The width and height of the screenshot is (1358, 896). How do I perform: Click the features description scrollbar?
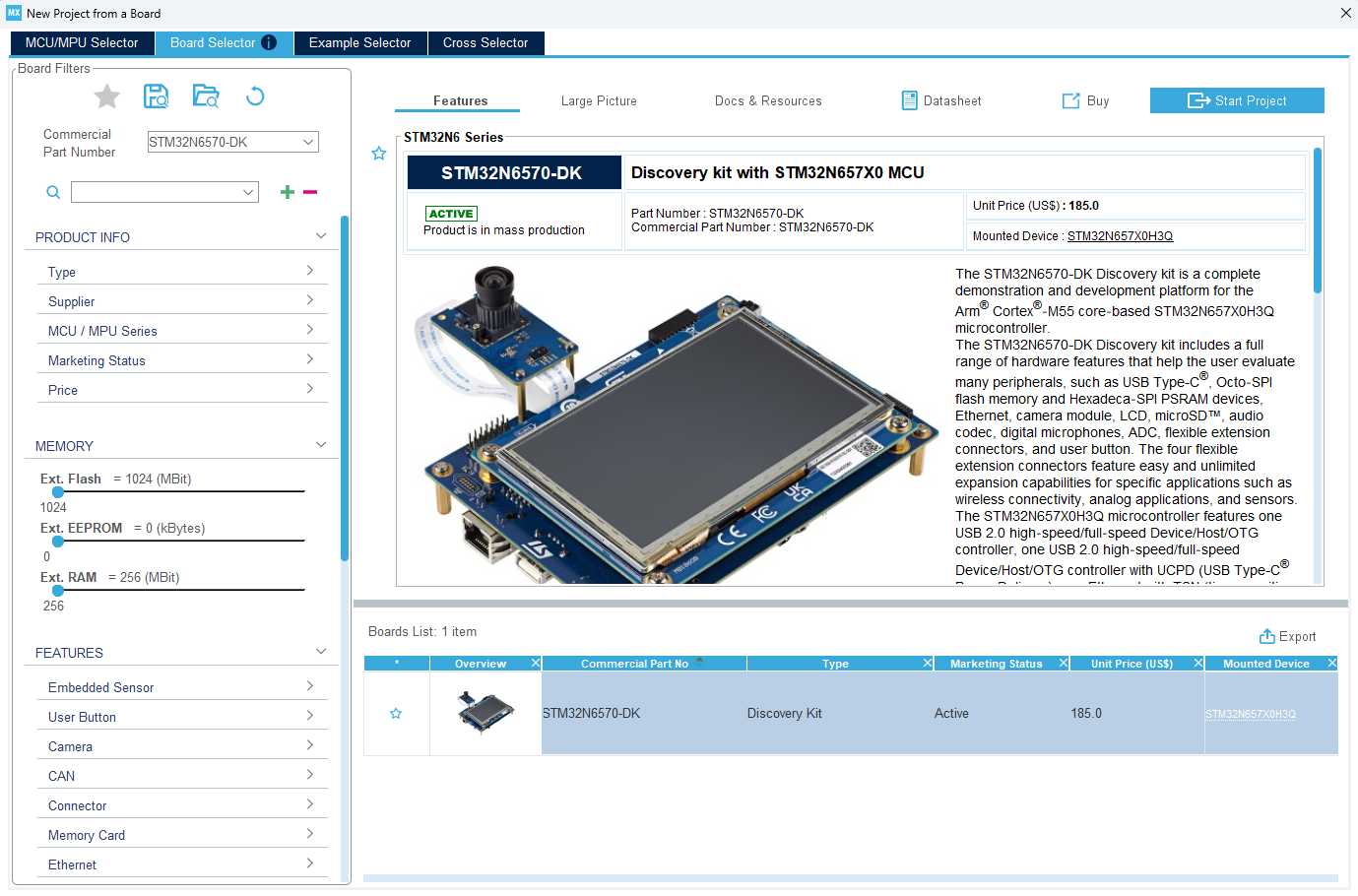tap(1318, 221)
